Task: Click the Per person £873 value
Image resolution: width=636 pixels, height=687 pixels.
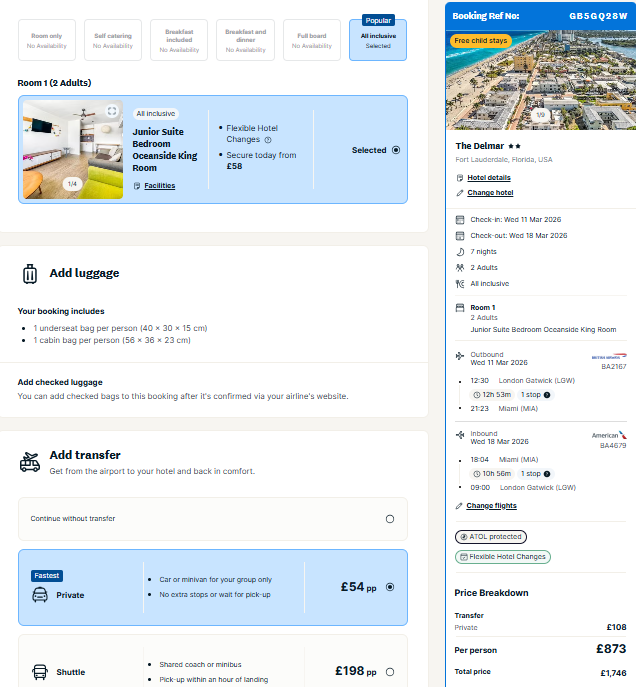Action: [x=611, y=649]
